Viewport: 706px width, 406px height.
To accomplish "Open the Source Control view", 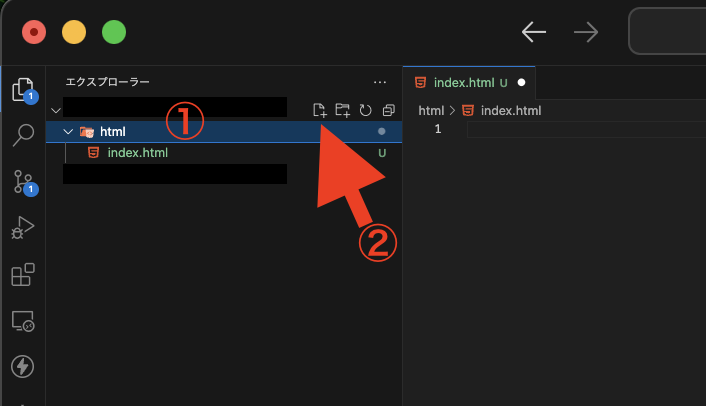I will point(23,182).
